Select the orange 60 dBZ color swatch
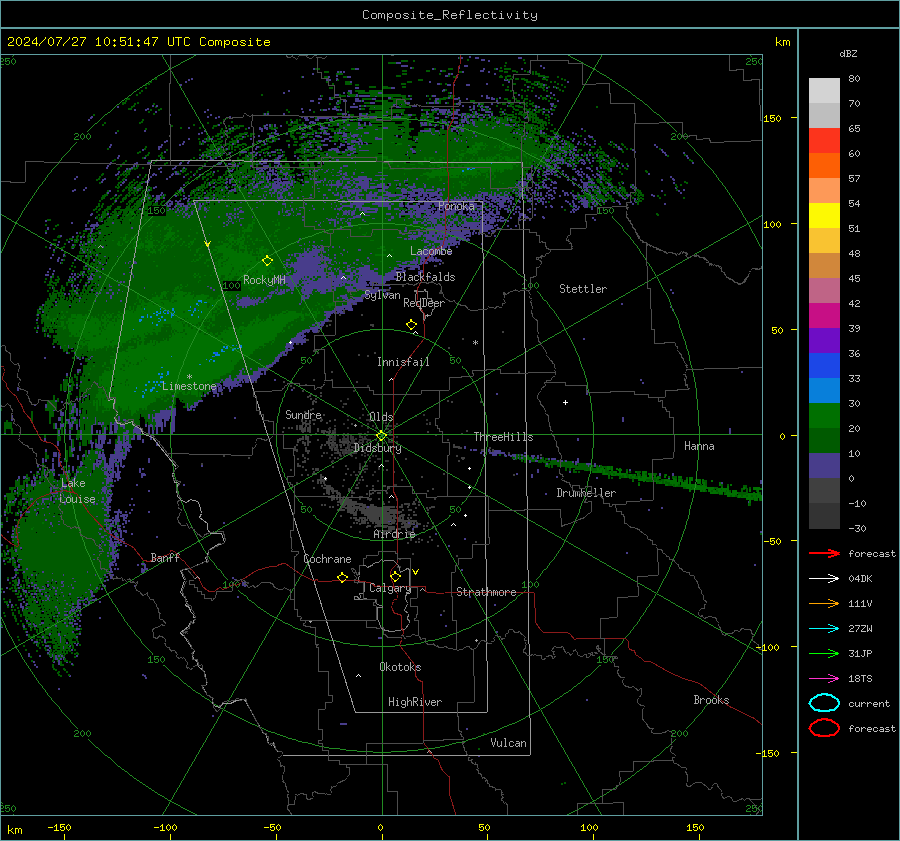This screenshot has width=900, height=841. [x=824, y=166]
